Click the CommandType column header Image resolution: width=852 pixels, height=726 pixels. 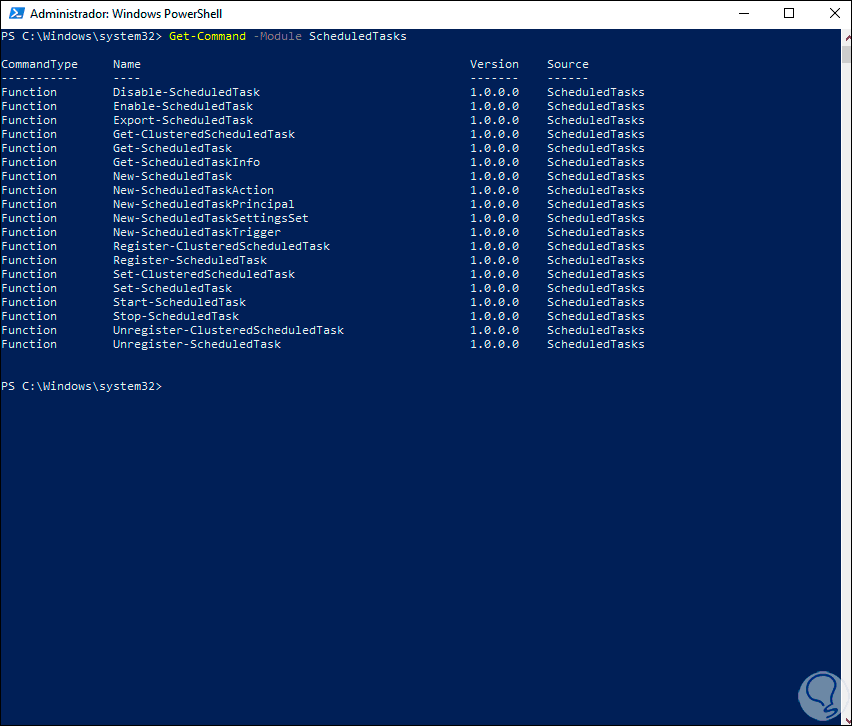[x=39, y=64]
